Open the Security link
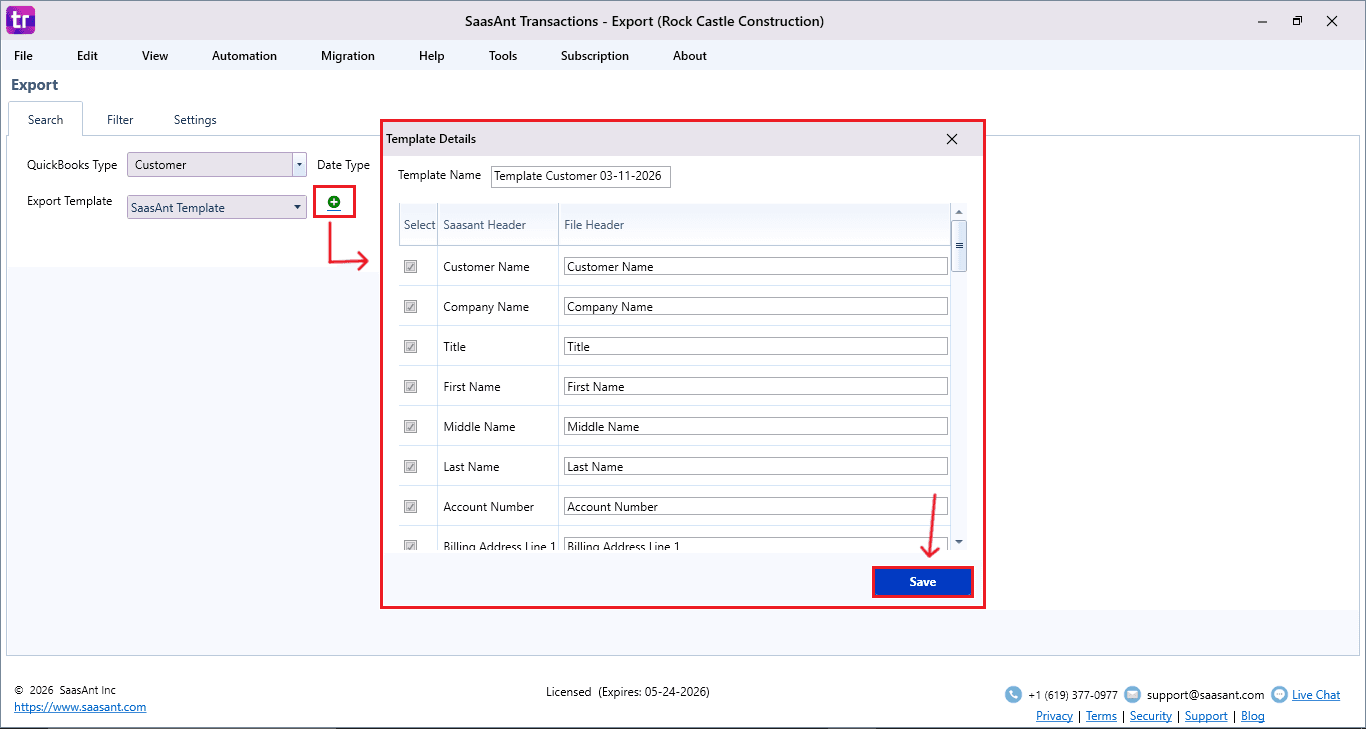Screen dimensions: 1366x729 click(1151, 716)
